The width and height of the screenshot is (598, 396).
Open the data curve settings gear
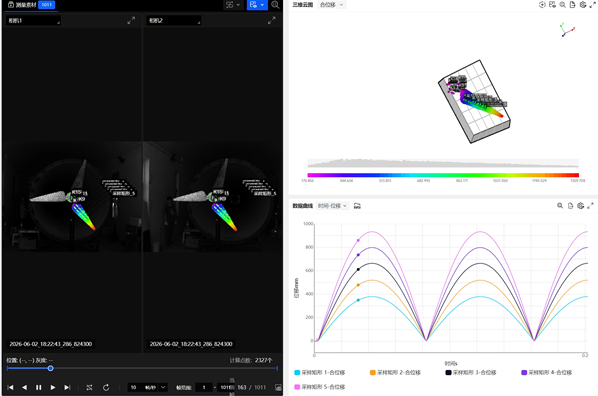580,206
